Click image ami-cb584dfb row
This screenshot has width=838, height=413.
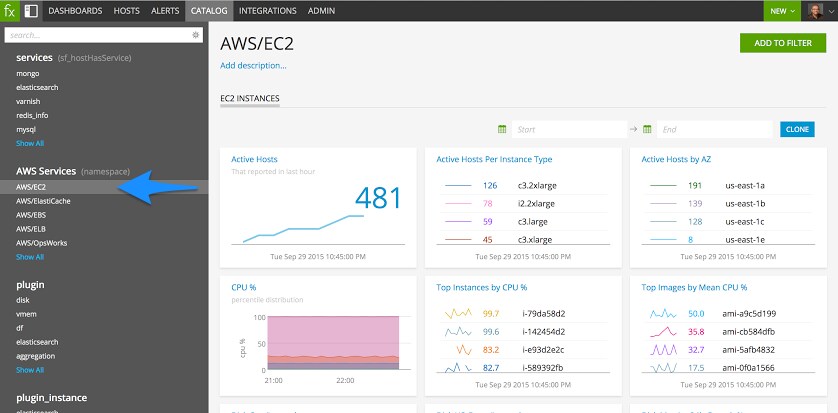(x=728, y=332)
